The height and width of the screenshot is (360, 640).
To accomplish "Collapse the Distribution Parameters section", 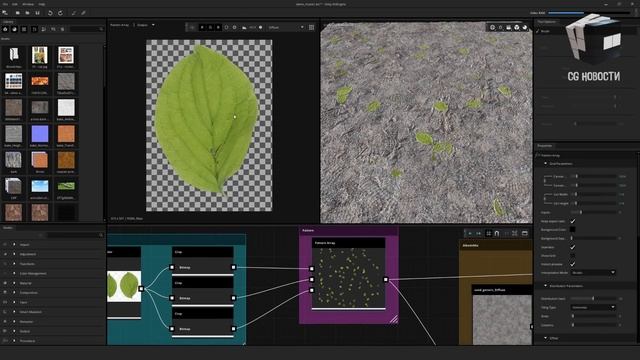I will pyautogui.click(x=546, y=286).
